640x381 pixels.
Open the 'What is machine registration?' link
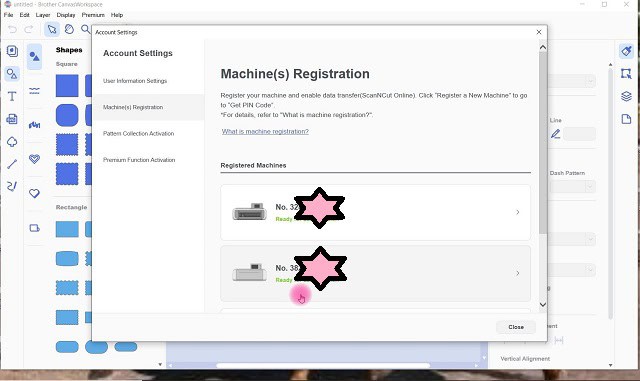265,131
